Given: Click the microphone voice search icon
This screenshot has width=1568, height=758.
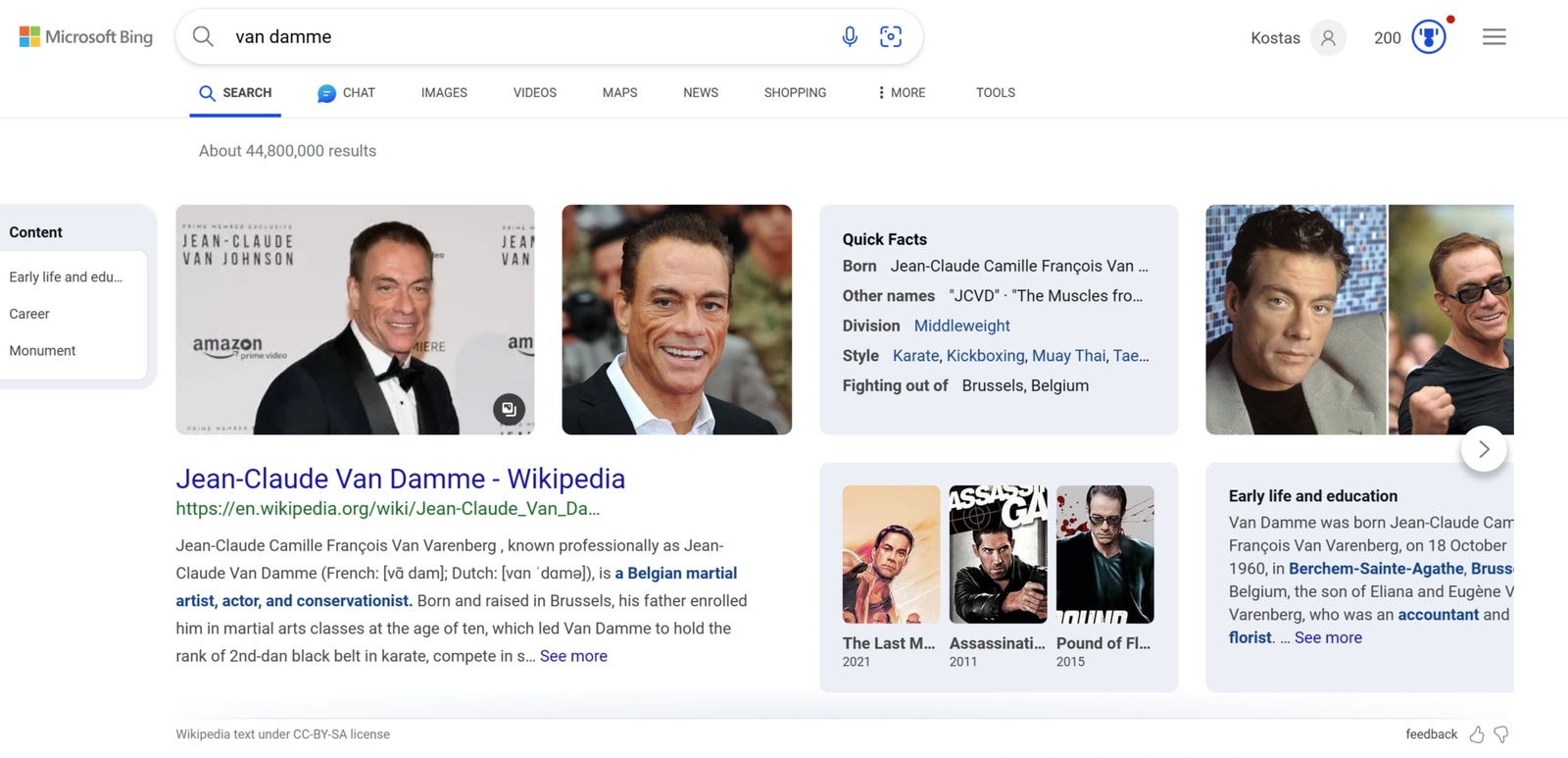Looking at the screenshot, I should [850, 37].
